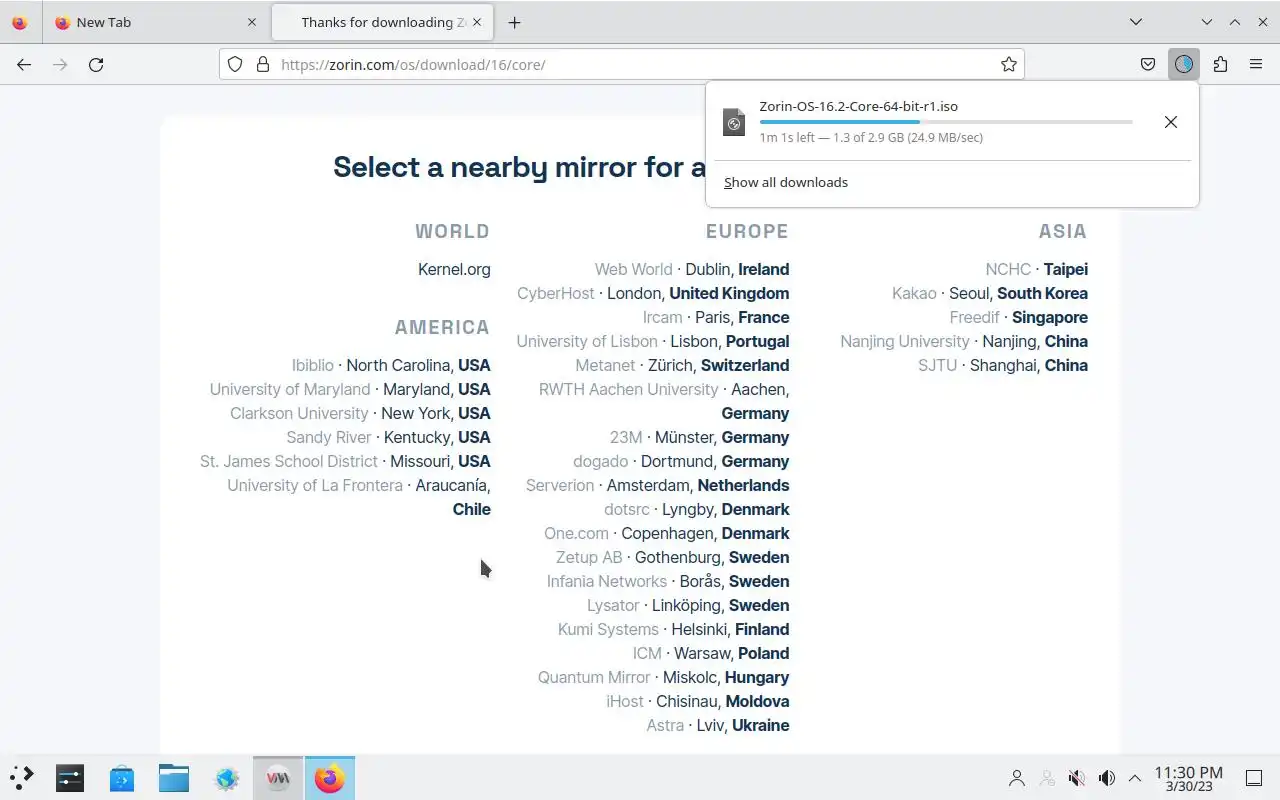Focus the URL address bar
1280x800 pixels.
click(x=621, y=64)
